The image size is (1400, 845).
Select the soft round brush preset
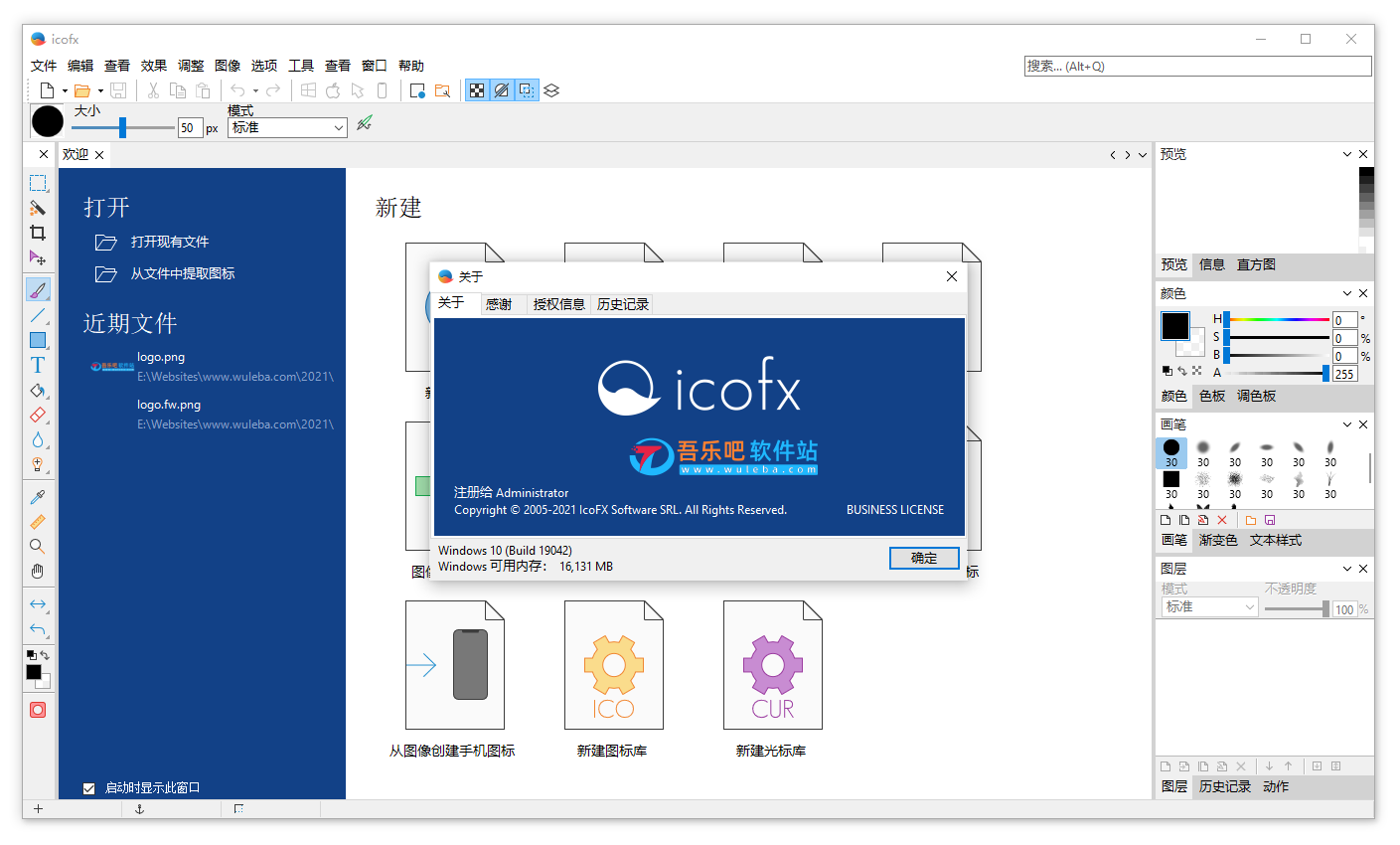1203,453
